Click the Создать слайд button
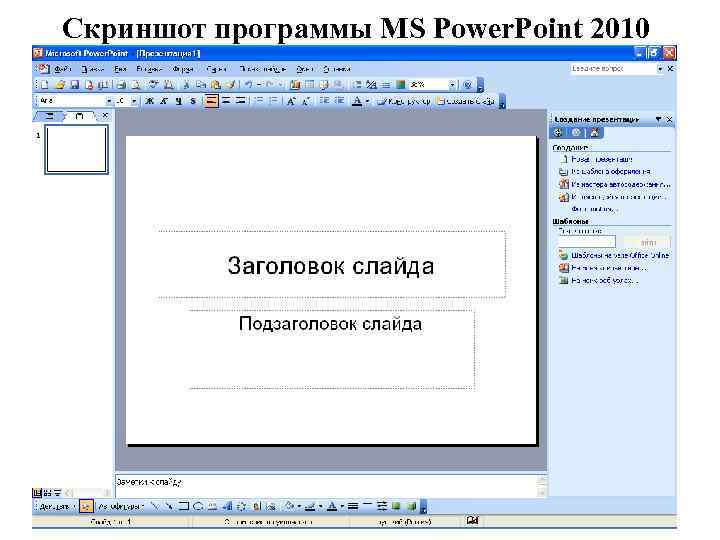Screen dimensions: 720x540 click(x=465, y=101)
